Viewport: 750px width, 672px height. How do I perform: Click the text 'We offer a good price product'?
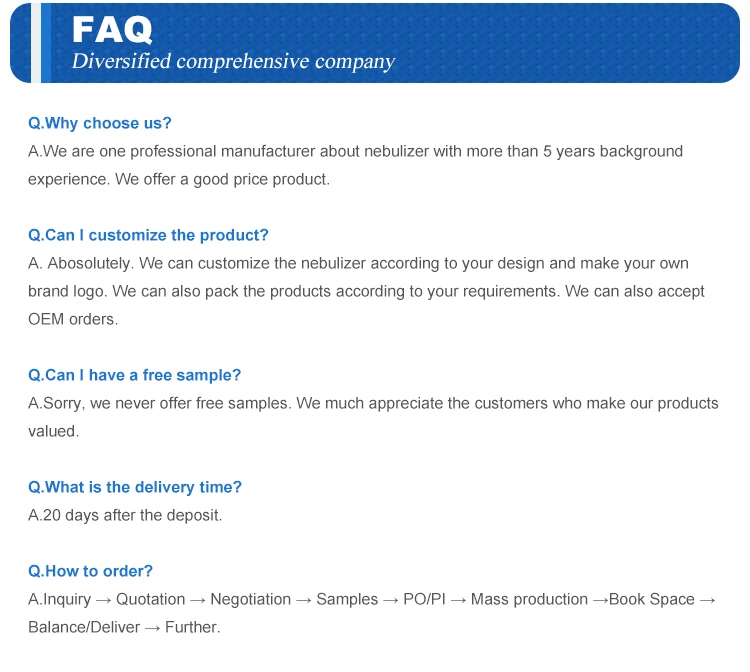[222, 179]
